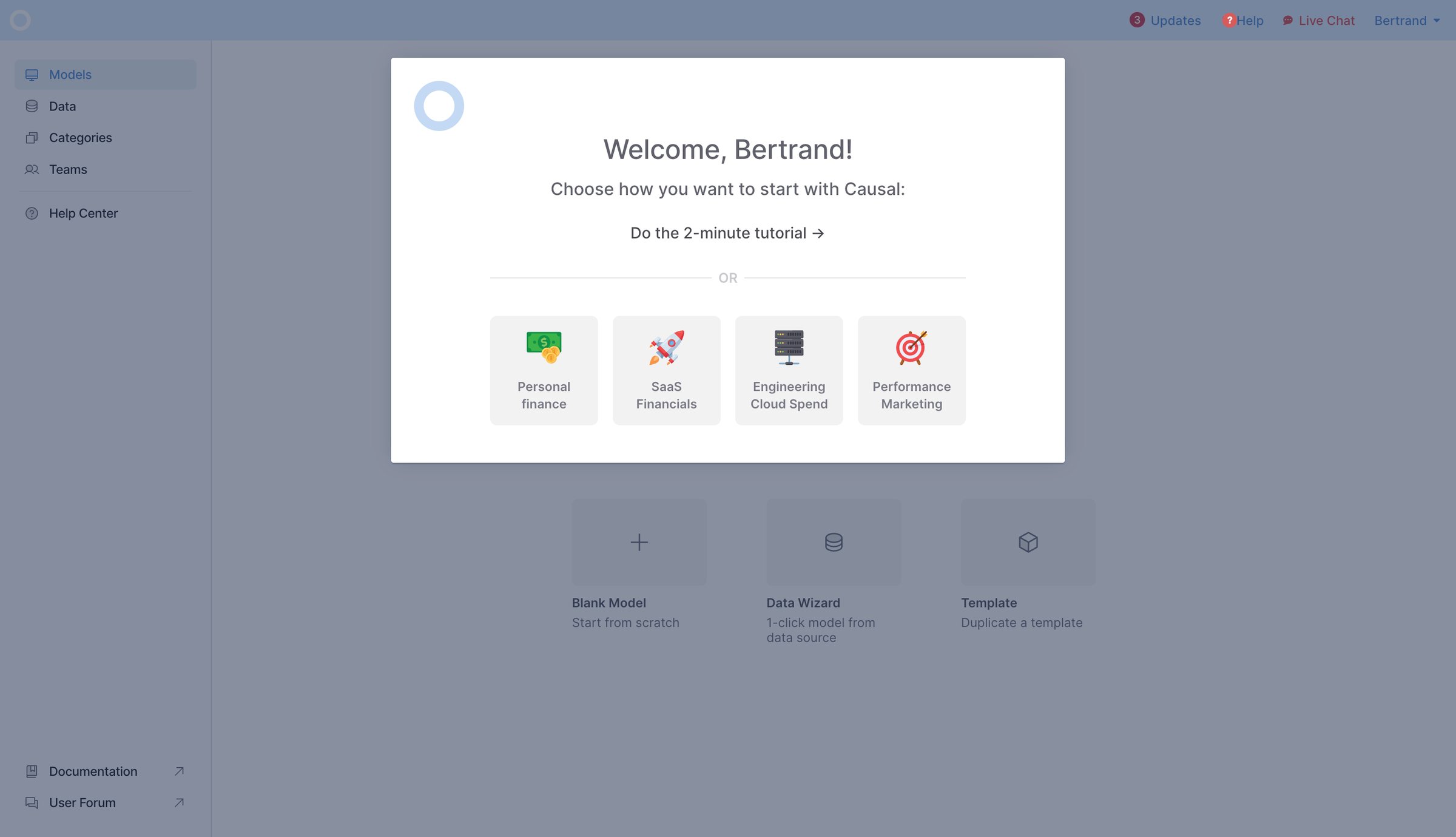Click the red 3 updates badge
The height and width of the screenshot is (837, 1456).
tap(1137, 20)
